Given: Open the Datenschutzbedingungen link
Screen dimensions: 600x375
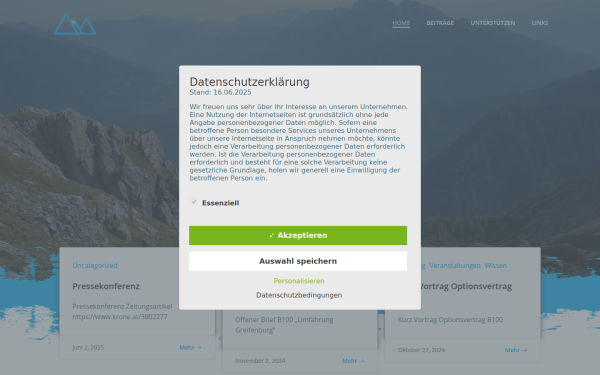Looking at the screenshot, I should click(x=299, y=295).
